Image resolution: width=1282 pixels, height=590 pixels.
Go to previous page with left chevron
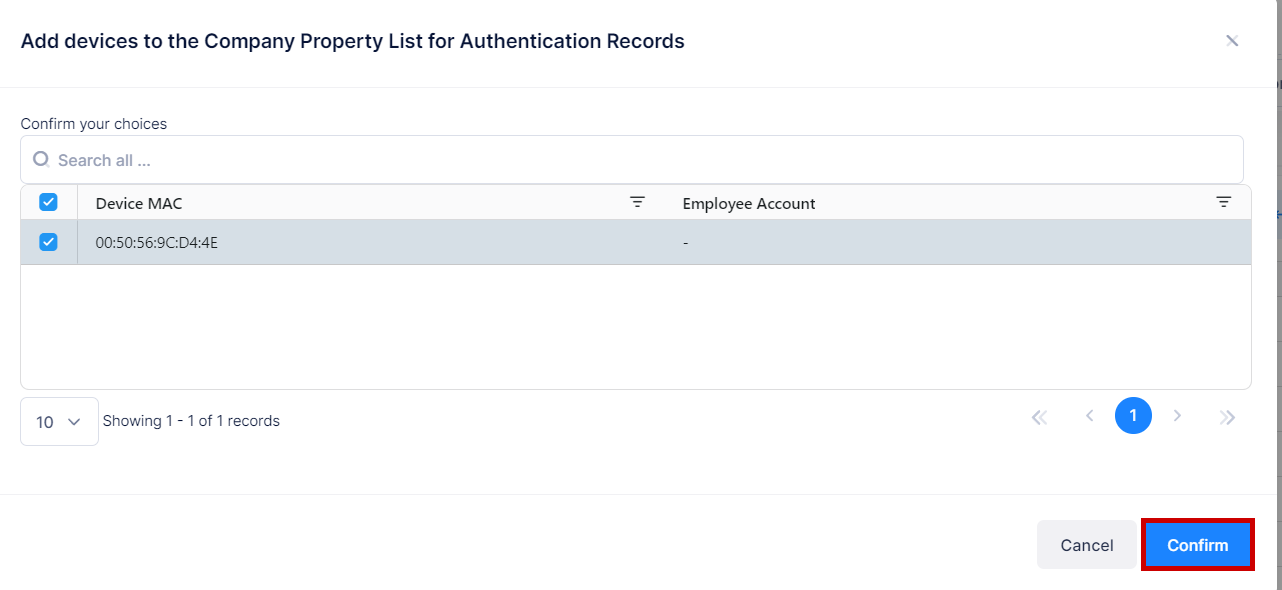tap(1089, 415)
